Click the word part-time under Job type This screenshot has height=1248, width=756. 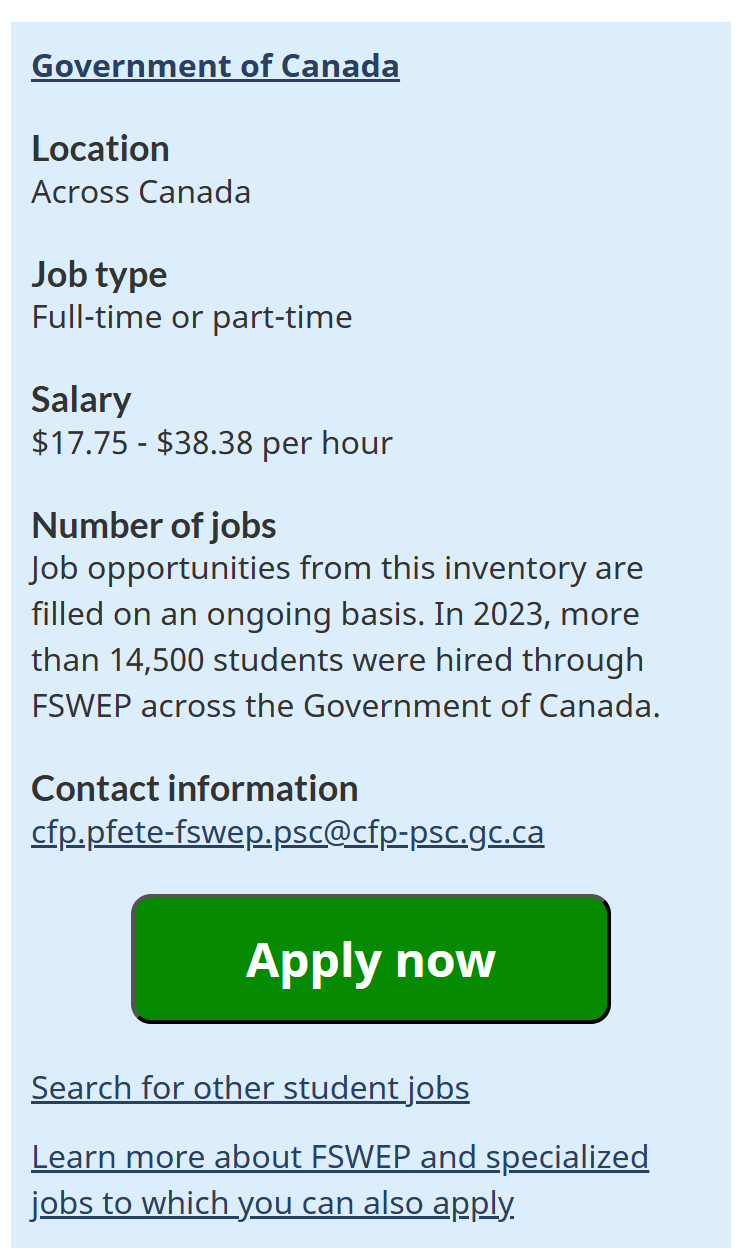click(282, 317)
